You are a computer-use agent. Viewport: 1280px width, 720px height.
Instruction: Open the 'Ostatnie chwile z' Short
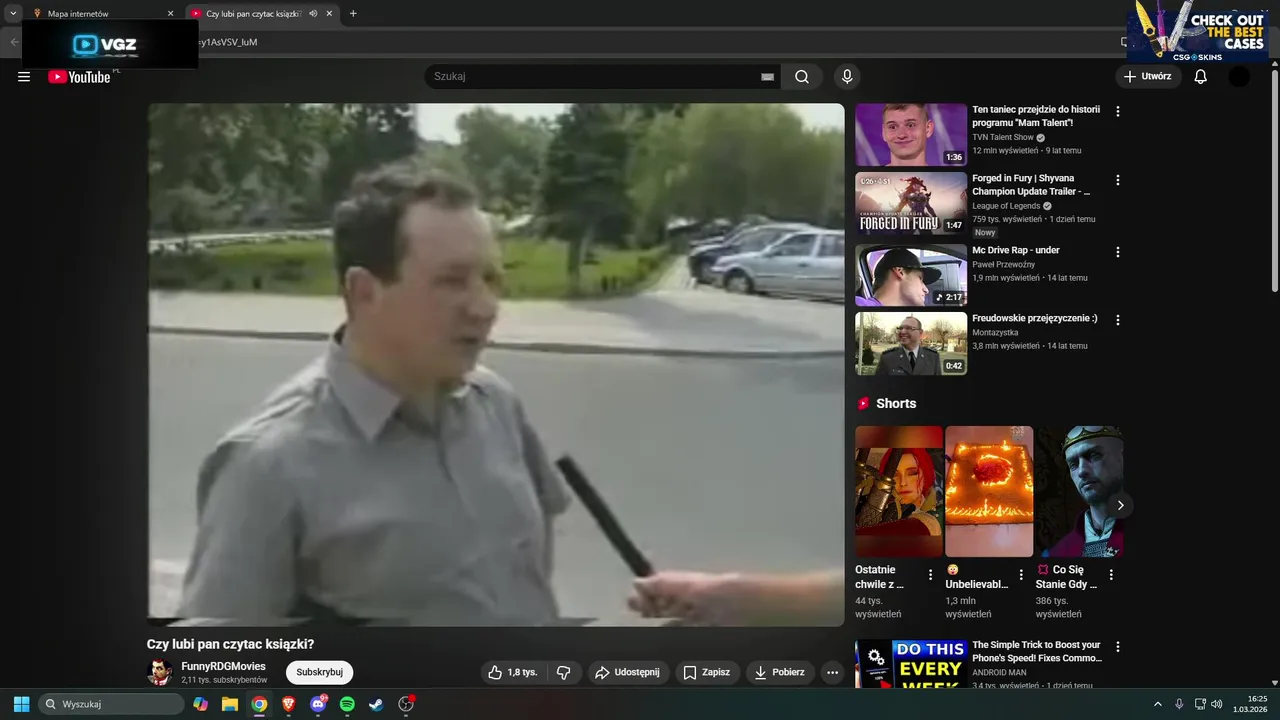(x=899, y=491)
